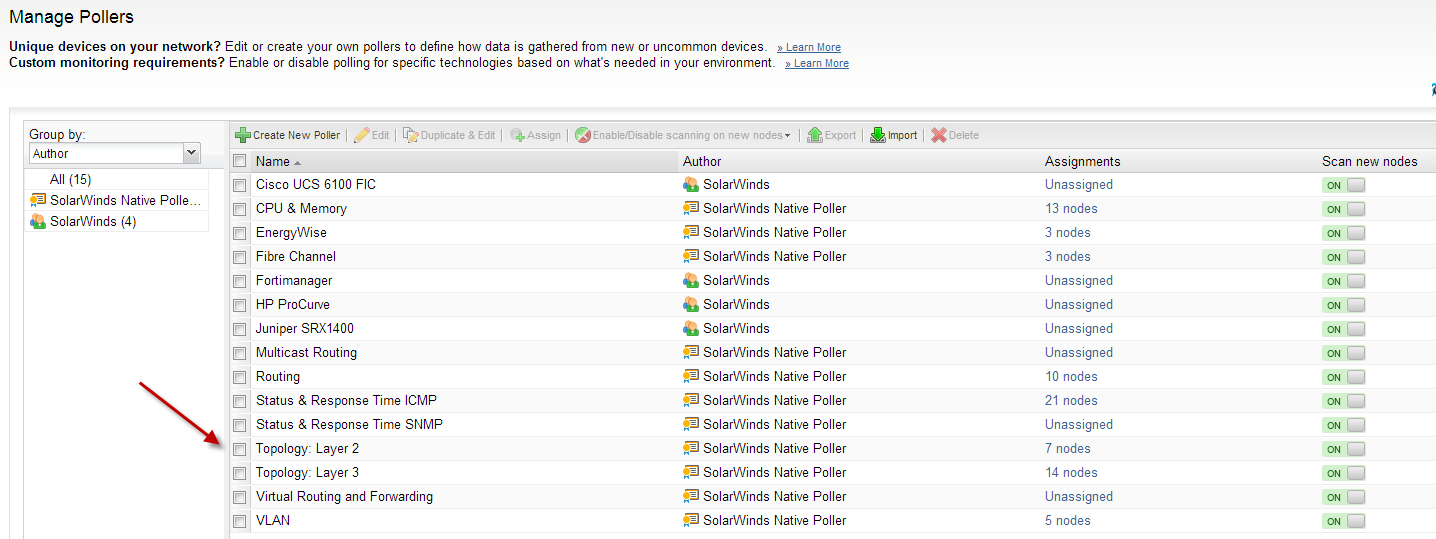This screenshot has height=539, width=1436.
Task: Click the Native Poller icon in CPU & Memory row
Action: (x=691, y=209)
